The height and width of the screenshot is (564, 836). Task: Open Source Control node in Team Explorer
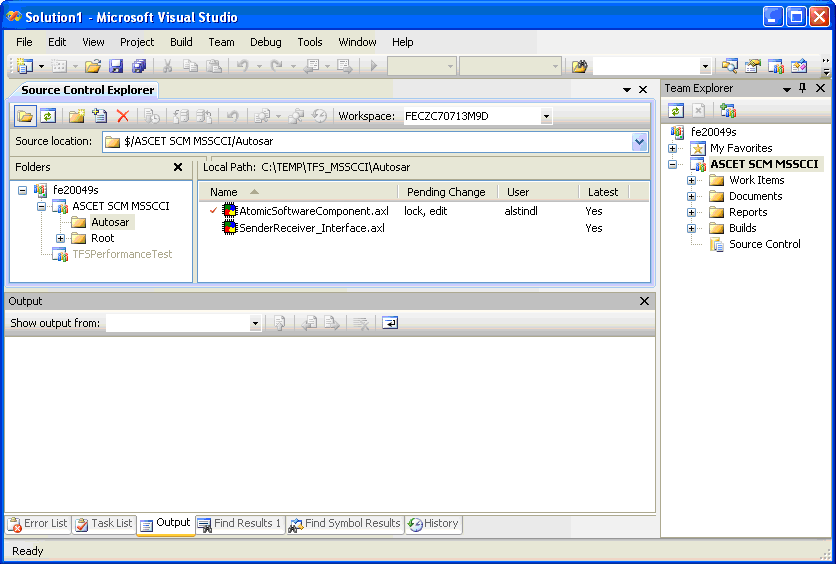pyautogui.click(x=765, y=244)
